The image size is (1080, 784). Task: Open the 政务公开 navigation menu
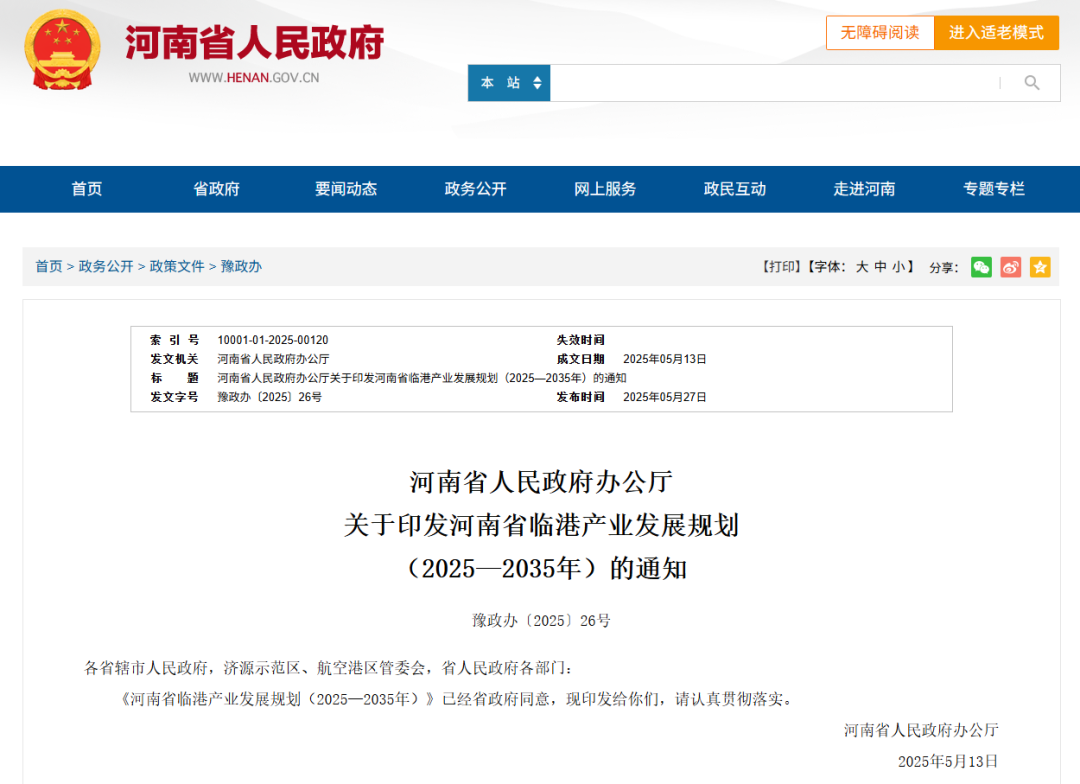[x=474, y=189]
